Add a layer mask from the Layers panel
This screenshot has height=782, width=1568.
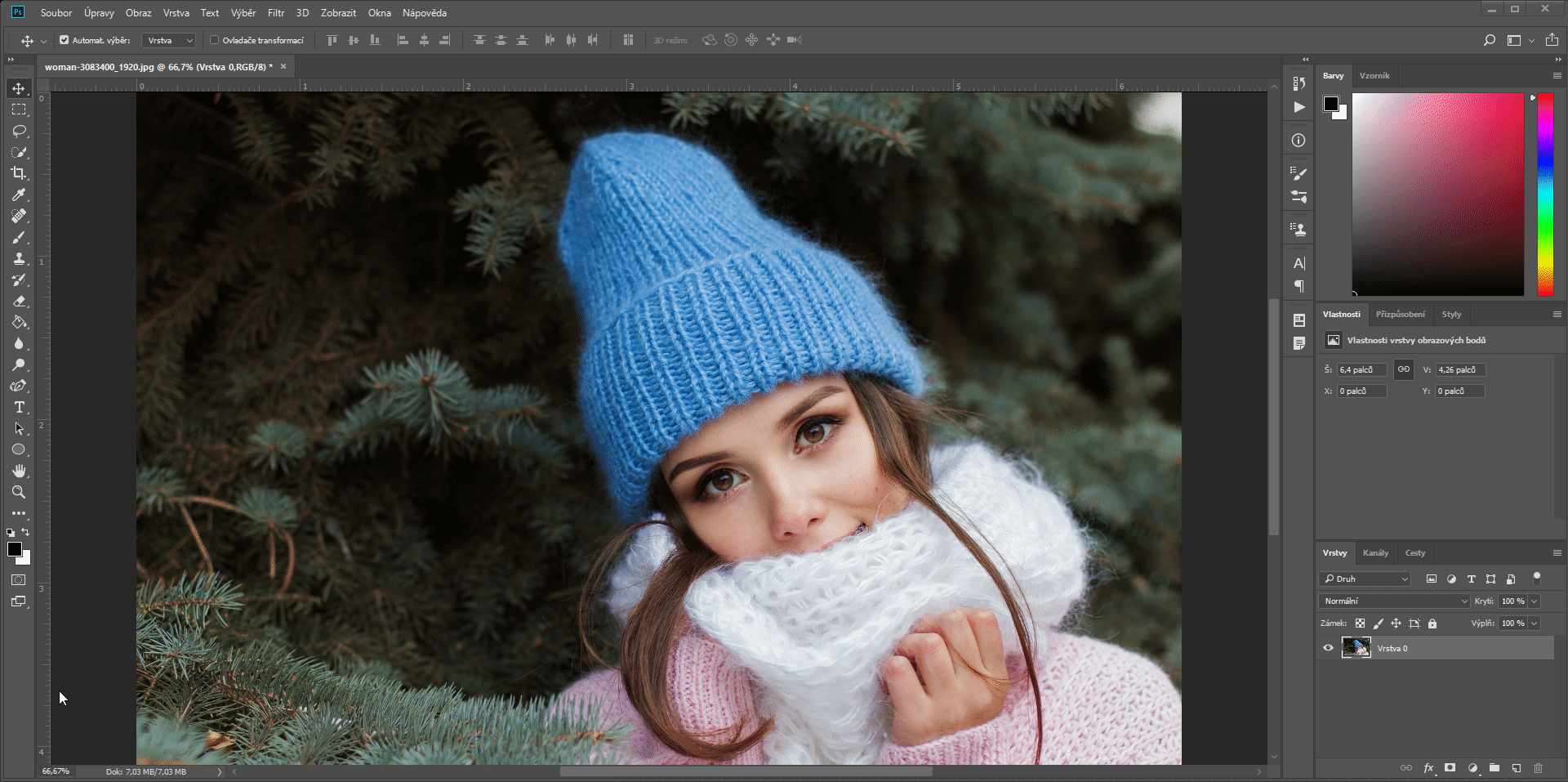point(1450,768)
